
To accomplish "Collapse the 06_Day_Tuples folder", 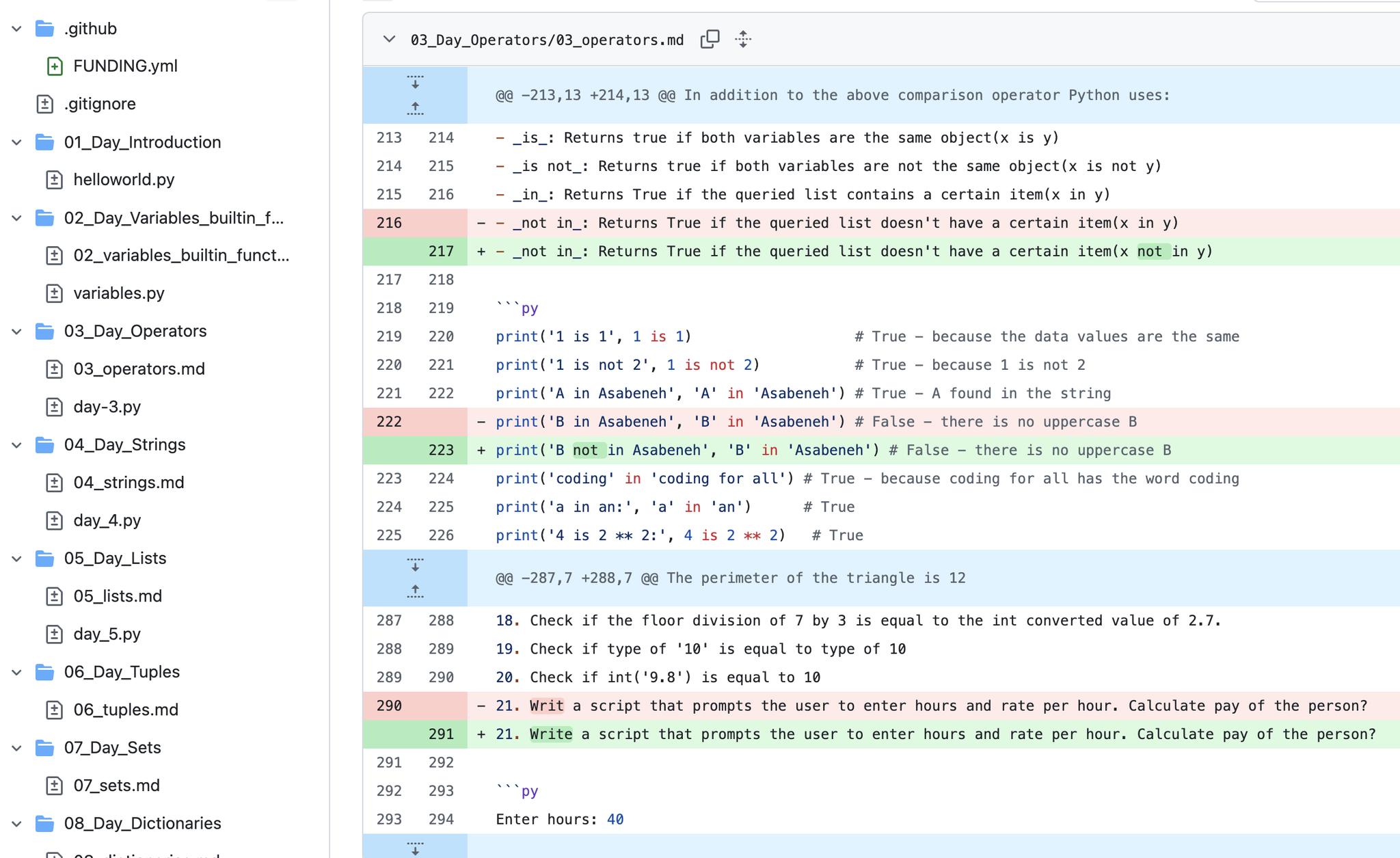I will pos(17,672).
